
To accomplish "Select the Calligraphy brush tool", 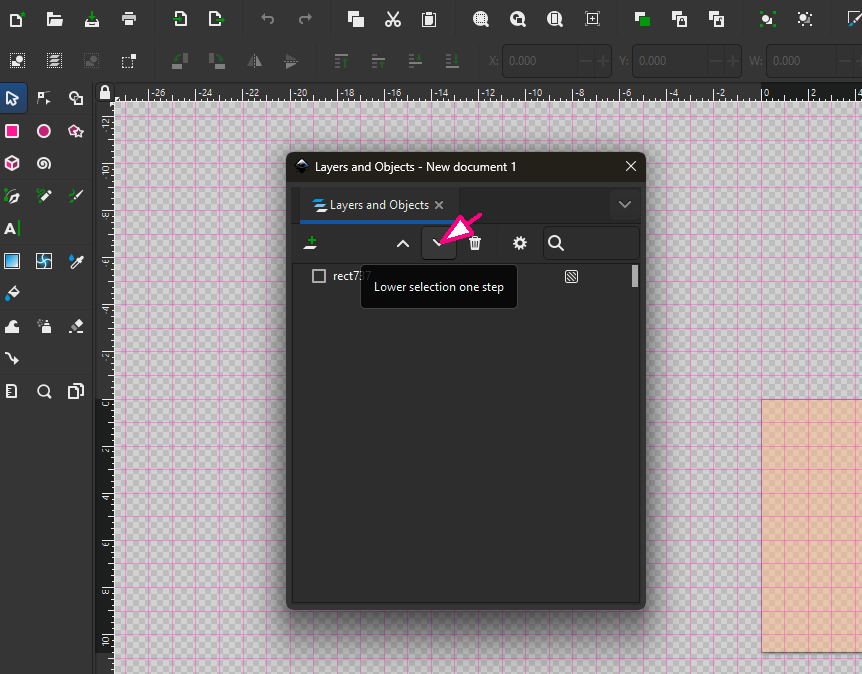I will (76, 196).
